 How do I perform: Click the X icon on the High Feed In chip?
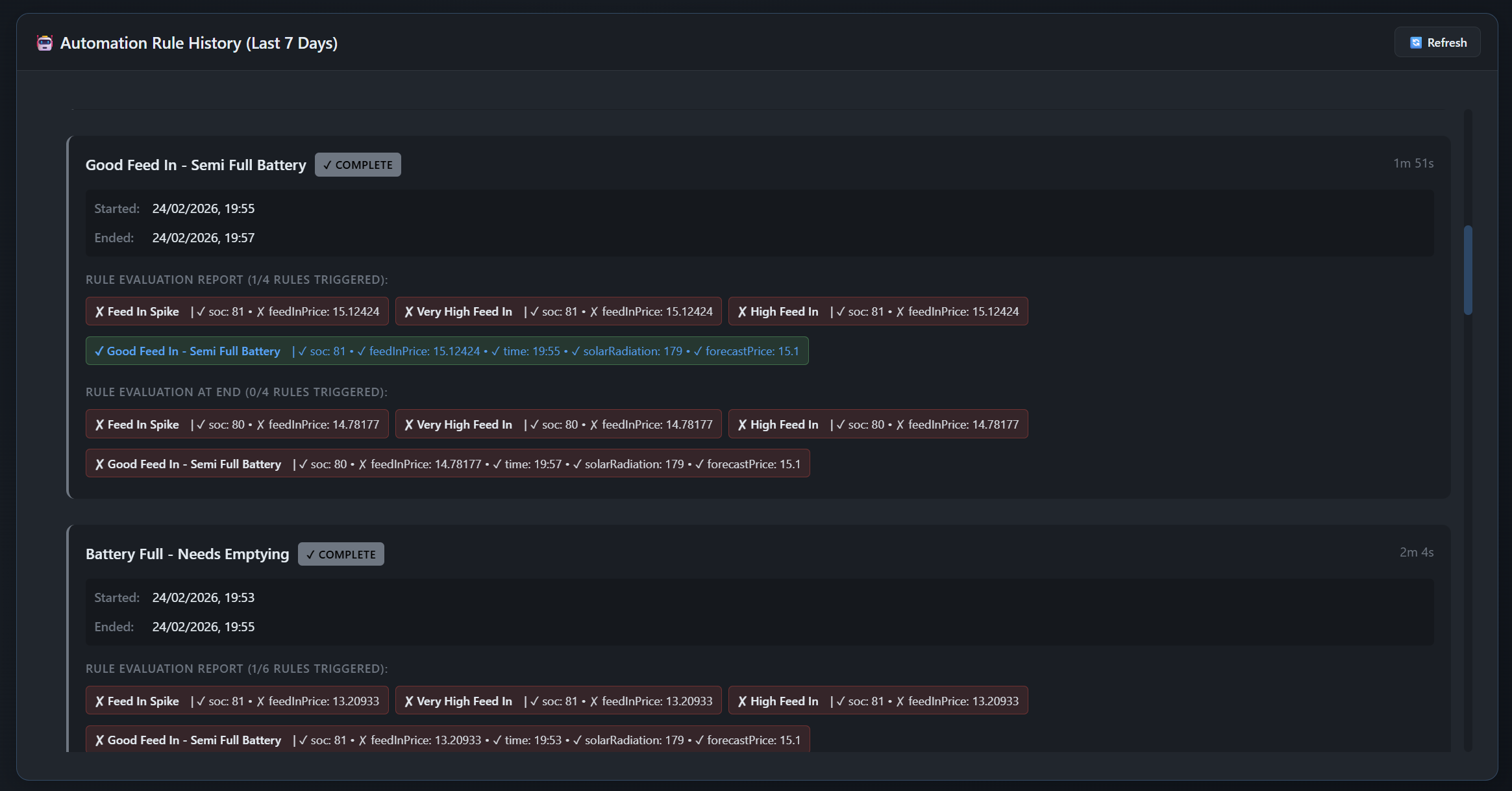(x=742, y=311)
